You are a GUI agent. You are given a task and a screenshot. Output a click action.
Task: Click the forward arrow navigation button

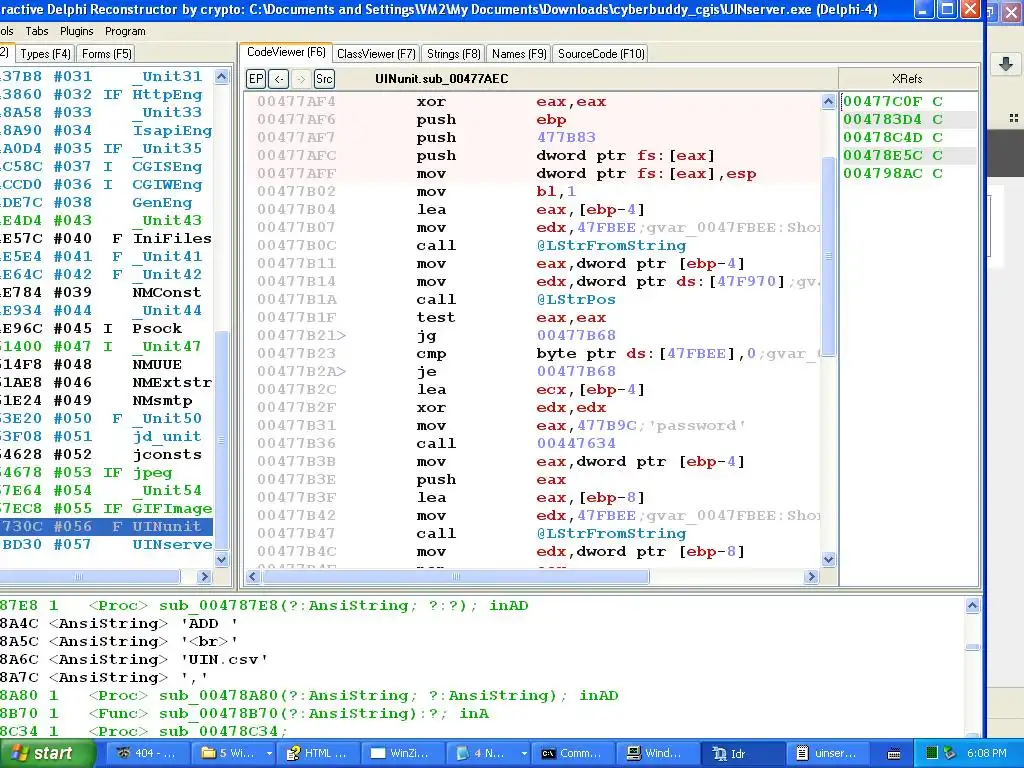301,79
